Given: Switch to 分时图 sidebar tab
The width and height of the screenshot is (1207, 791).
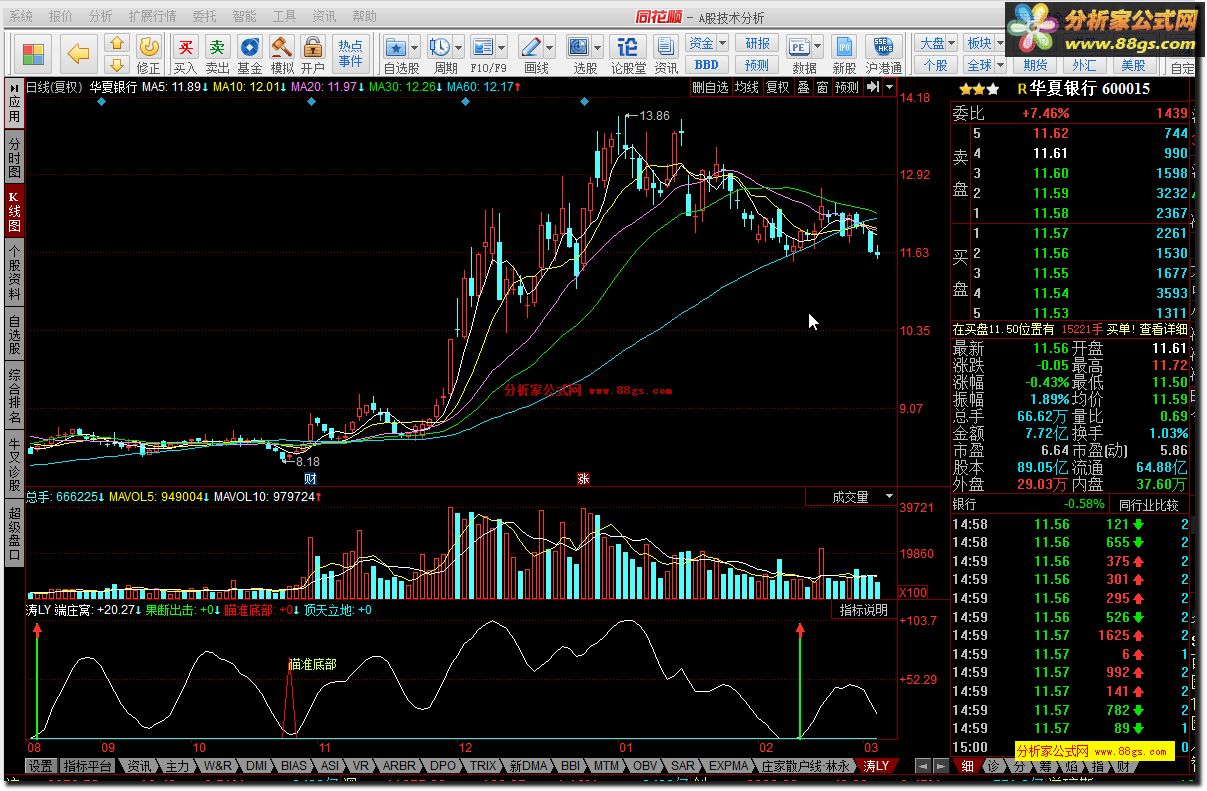Looking at the screenshot, I should (14, 158).
